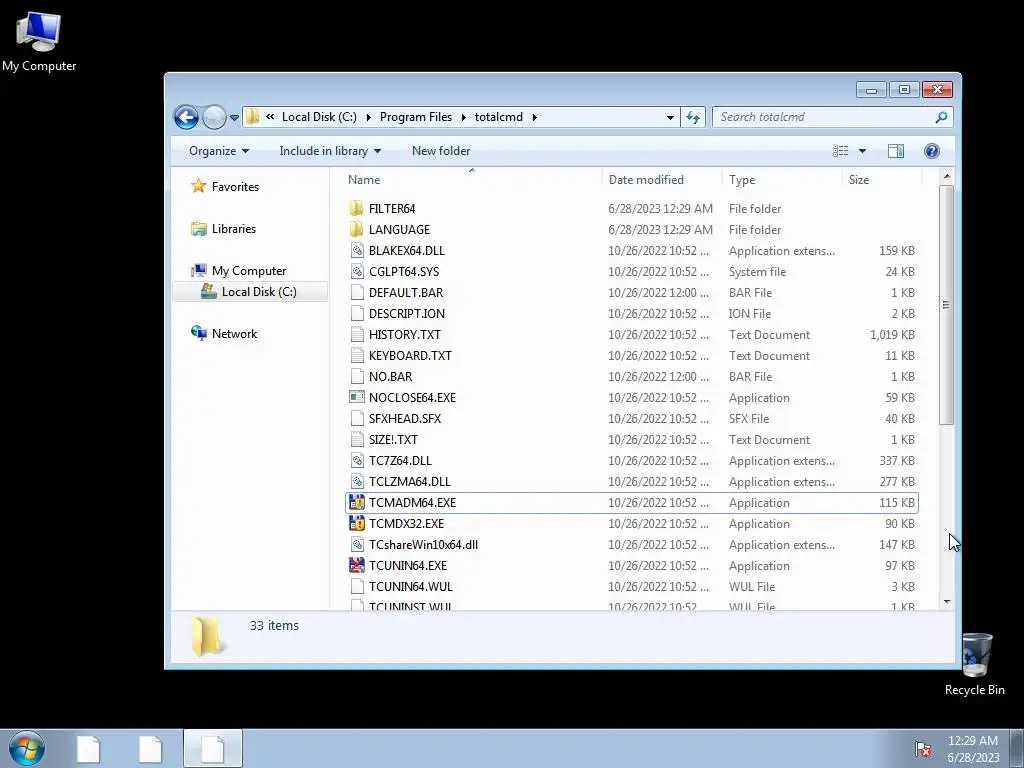Select the HISTORY.TXT file icon
1024x768 pixels.
point(357,335)
